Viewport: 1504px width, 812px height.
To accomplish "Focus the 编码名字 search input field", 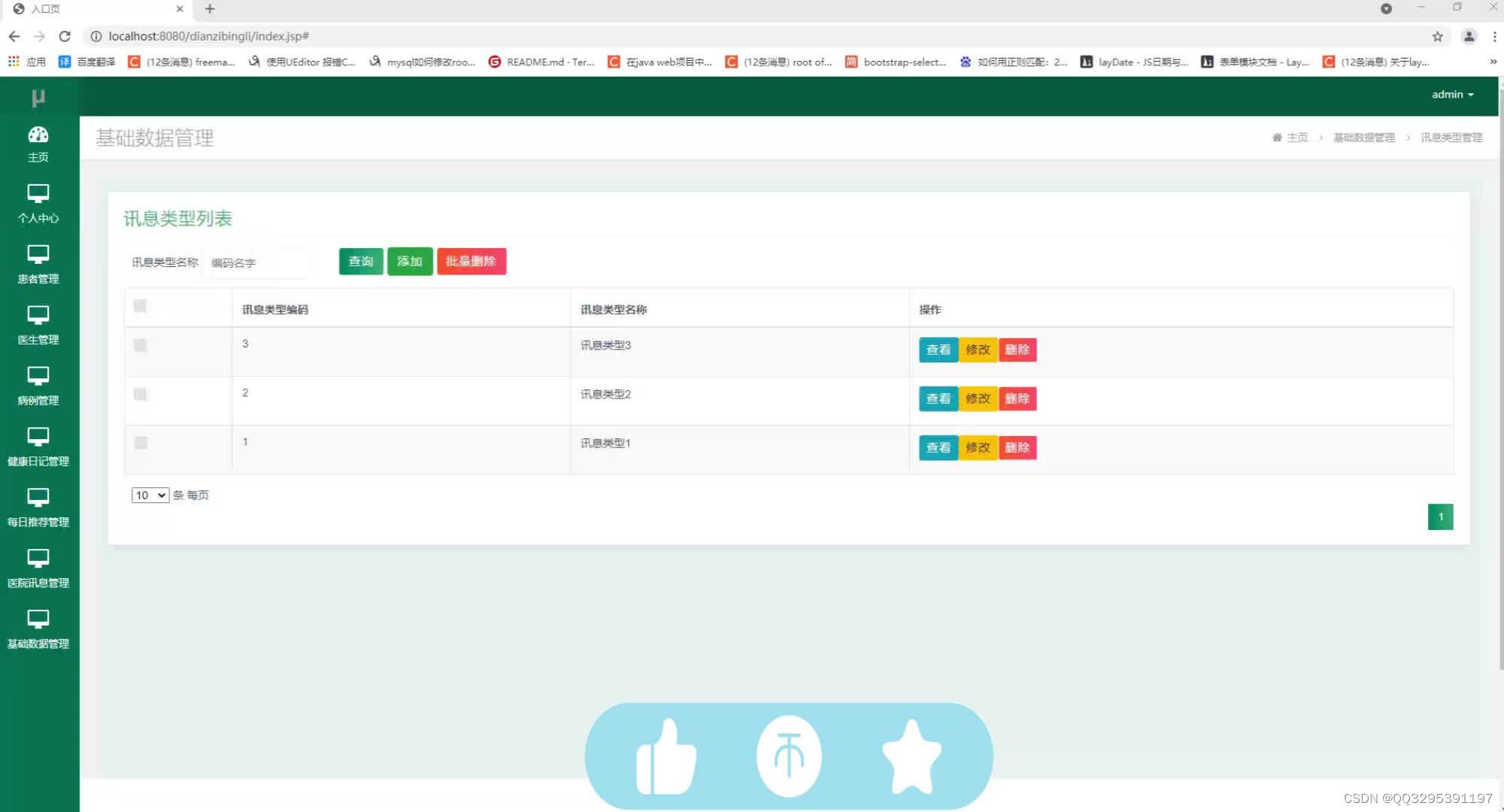I will pos(259,262).
